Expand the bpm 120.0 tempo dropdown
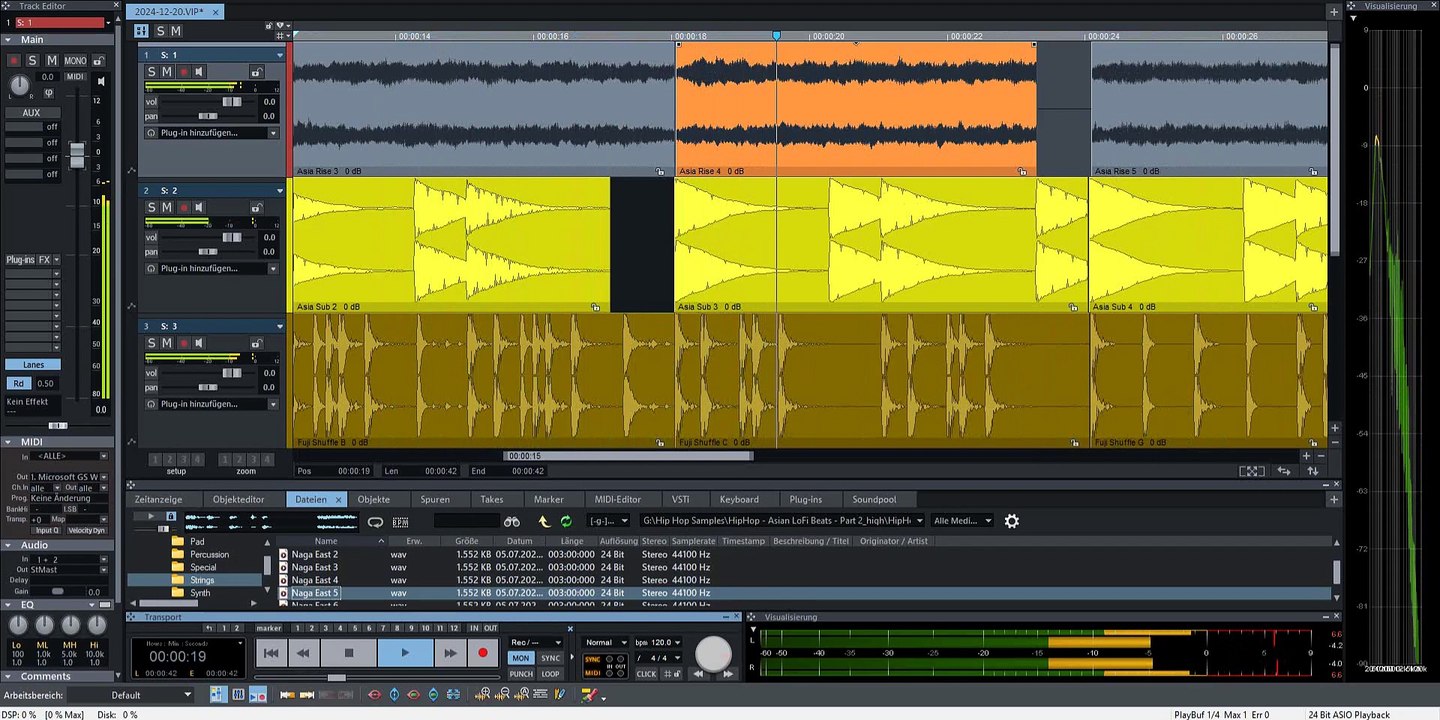Viewport: 1440px width, 720px height. (x=677, y=642)
